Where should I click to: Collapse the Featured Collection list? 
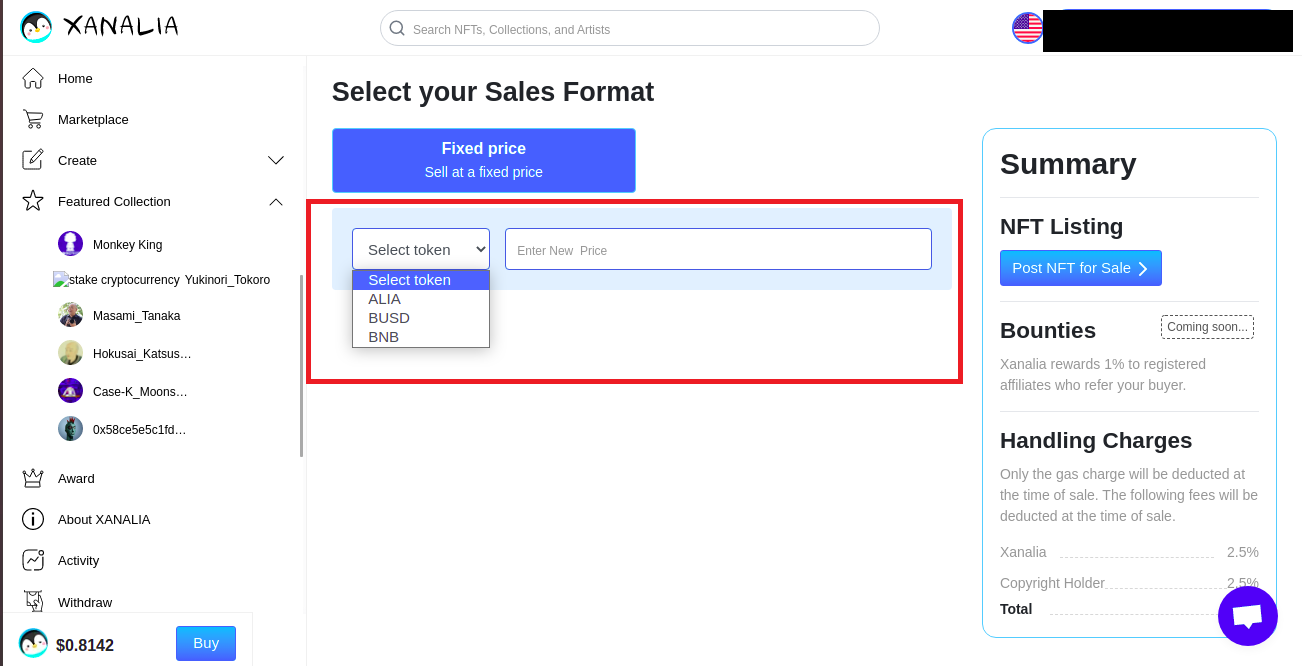pos(276,202)
